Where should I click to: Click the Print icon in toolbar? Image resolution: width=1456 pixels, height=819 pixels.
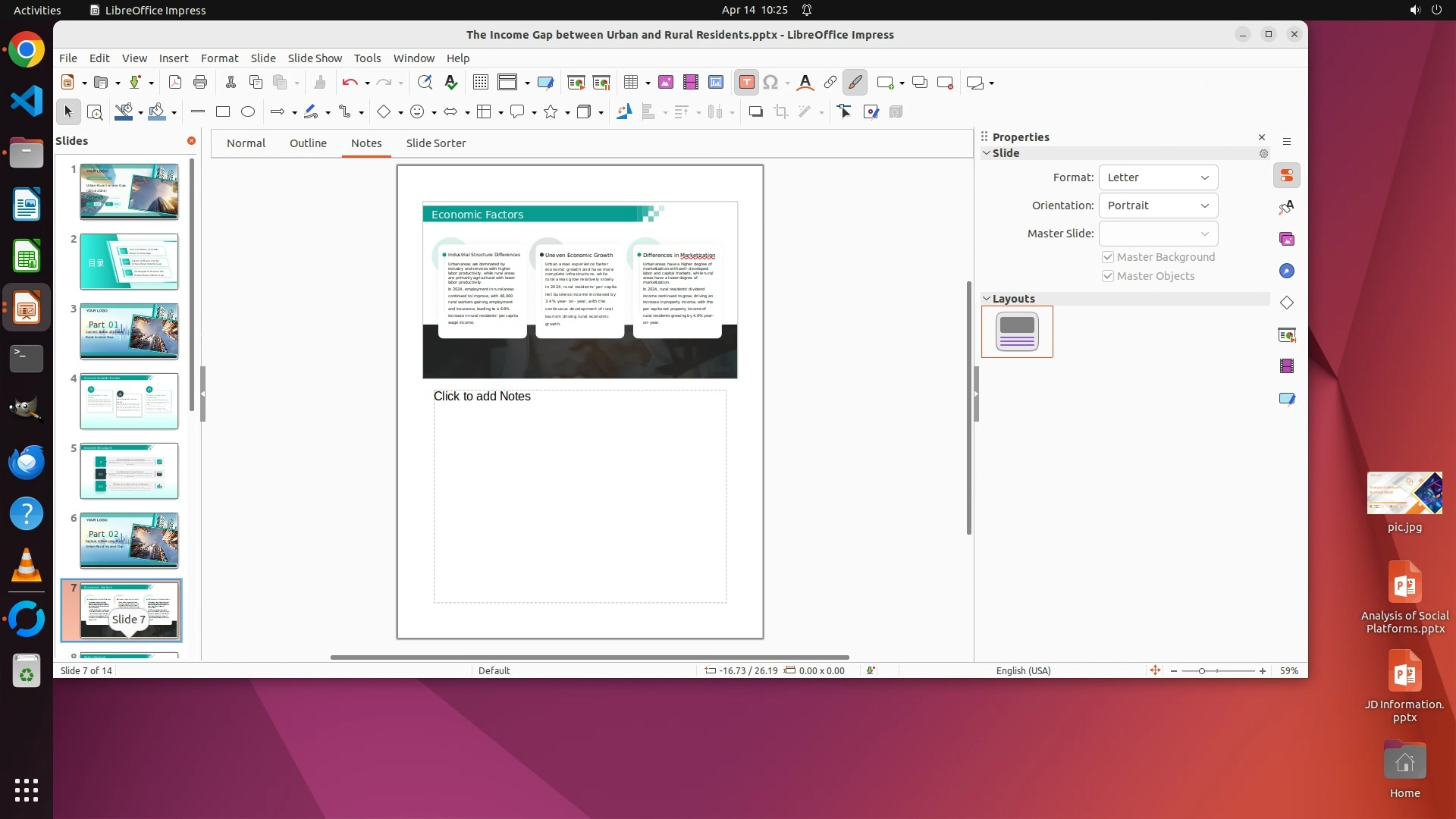click(x=200, y=83)
